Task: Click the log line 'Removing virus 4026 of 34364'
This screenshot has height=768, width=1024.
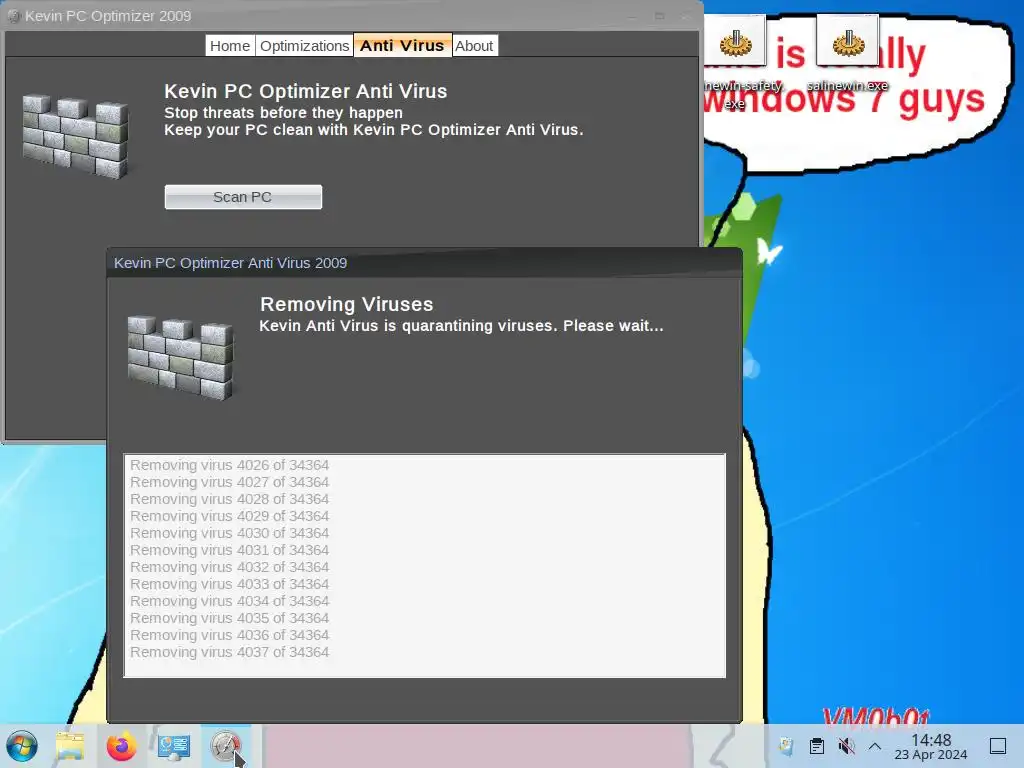Action: [x=229, y=465]
